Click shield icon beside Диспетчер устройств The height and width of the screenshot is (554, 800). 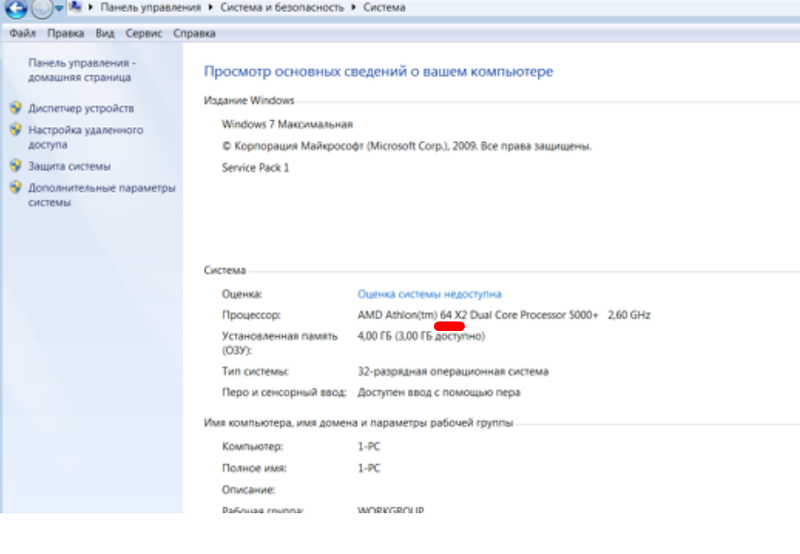click(x=16, y=108)
